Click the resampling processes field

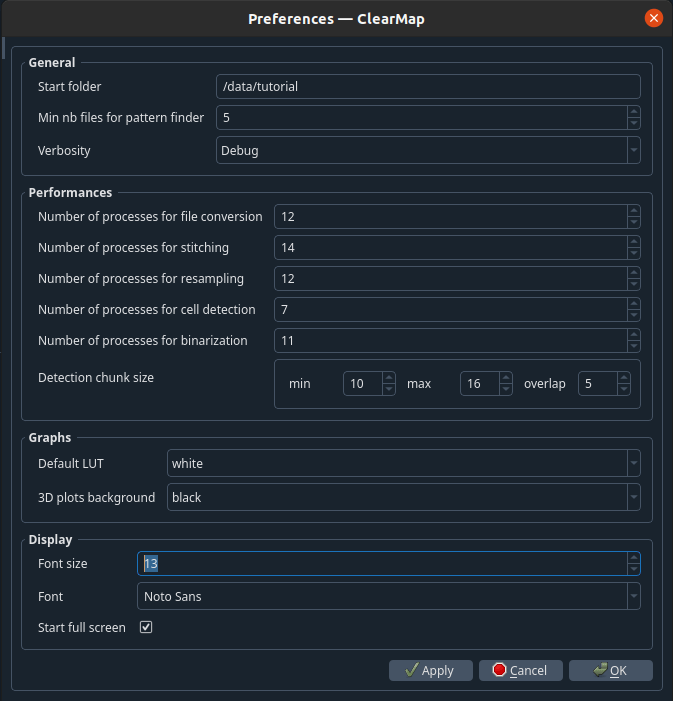(x=451, y=279)
